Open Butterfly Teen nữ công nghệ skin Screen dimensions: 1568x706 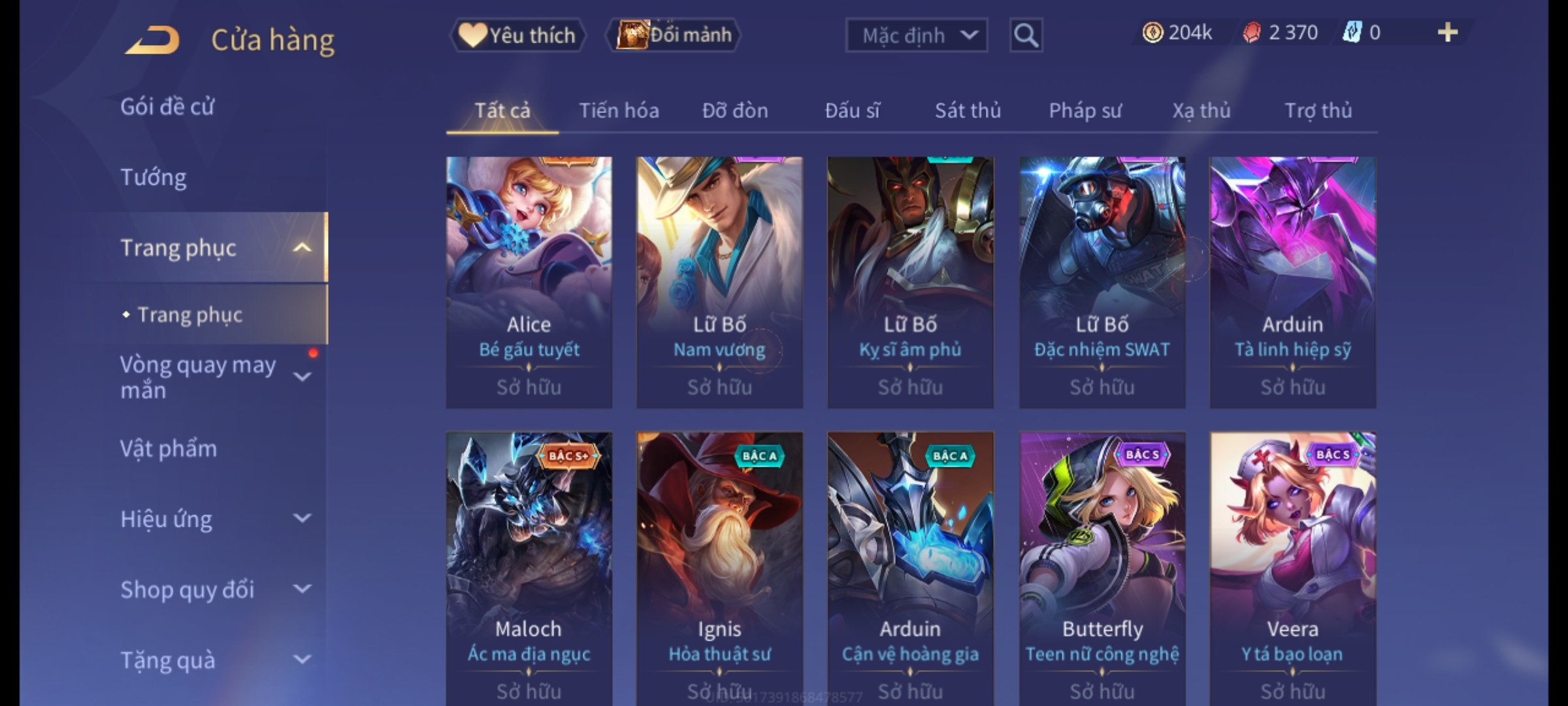(1102, 569)
